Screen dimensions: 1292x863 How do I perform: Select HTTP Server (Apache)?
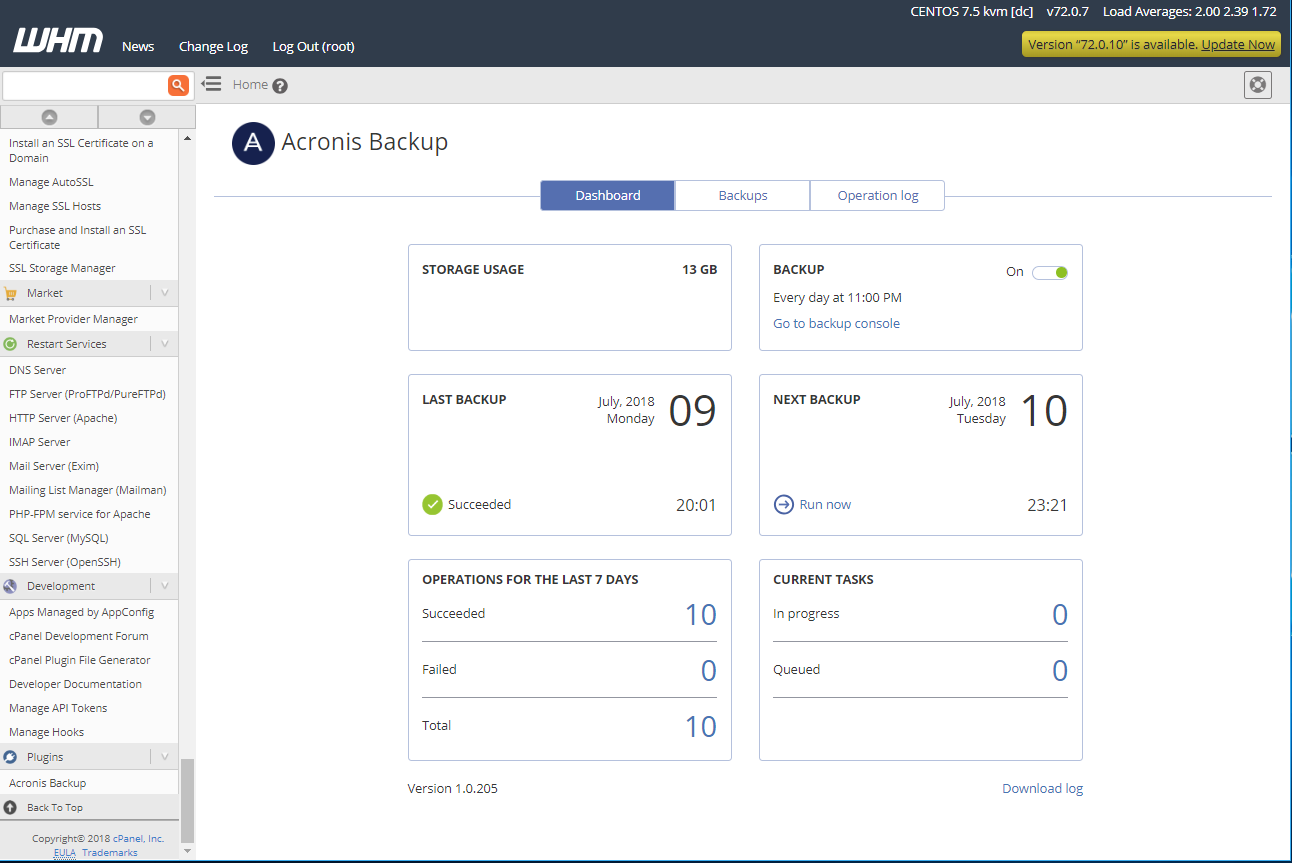(63, 418)
